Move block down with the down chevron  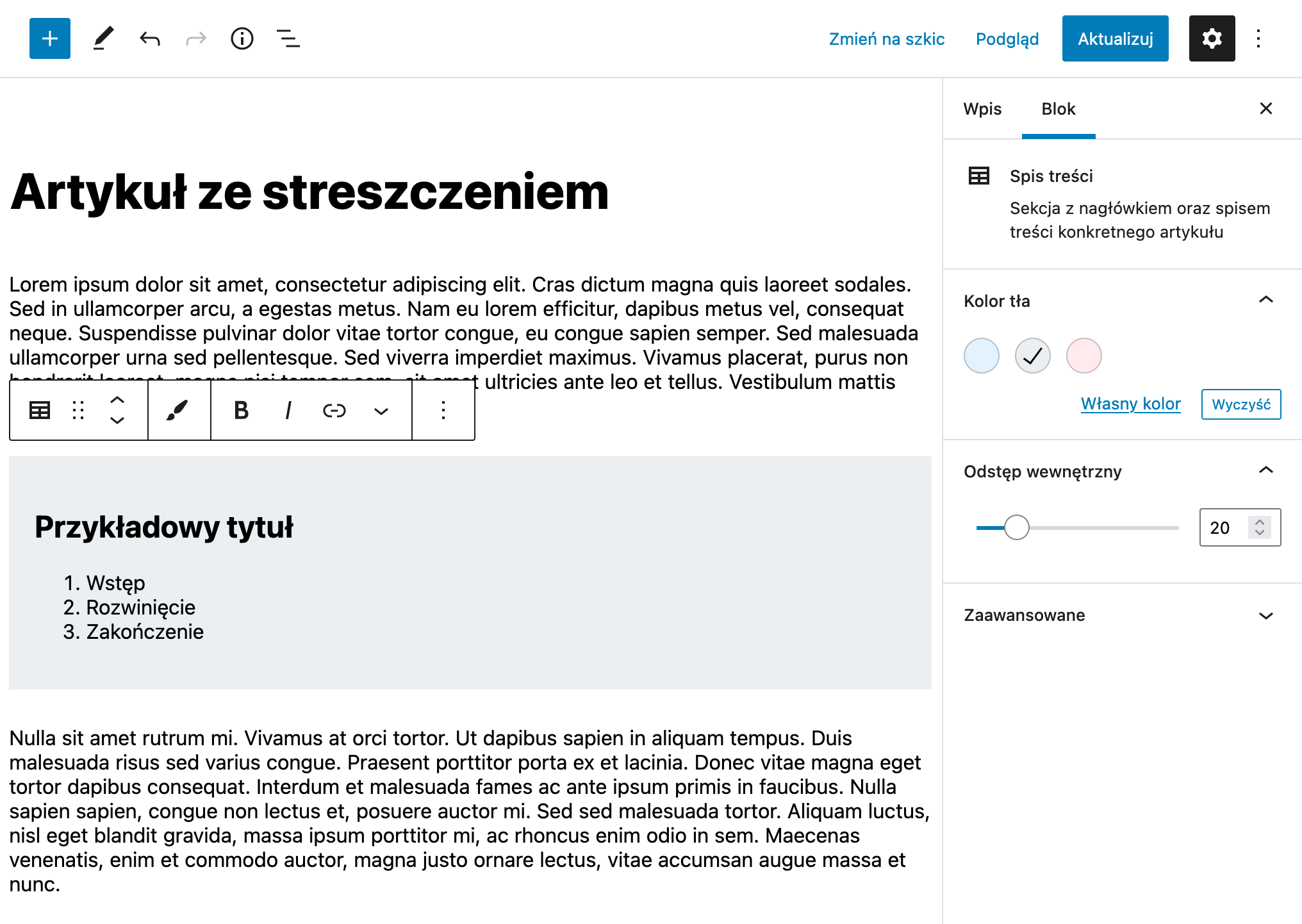(117, 420)
